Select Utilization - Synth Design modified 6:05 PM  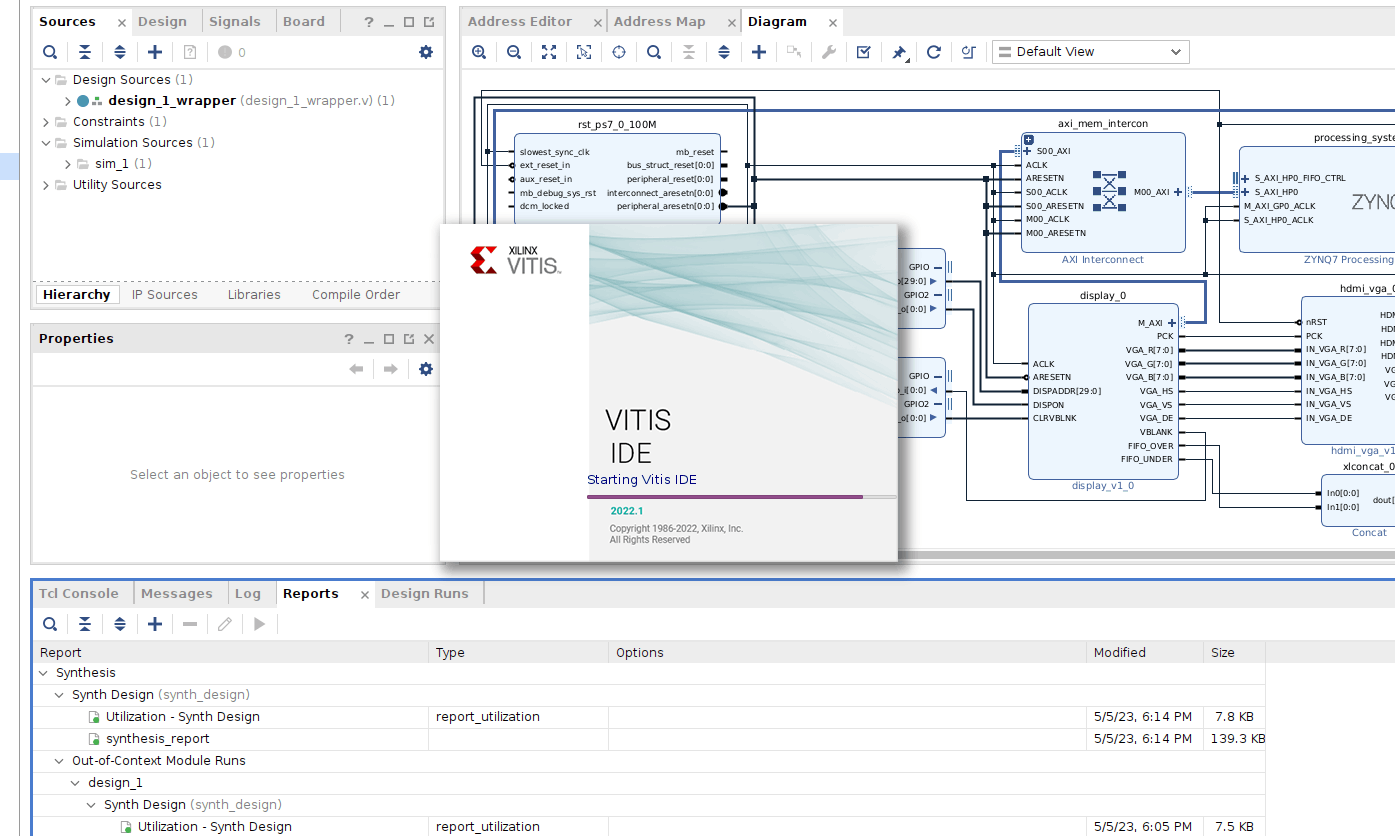648,827
